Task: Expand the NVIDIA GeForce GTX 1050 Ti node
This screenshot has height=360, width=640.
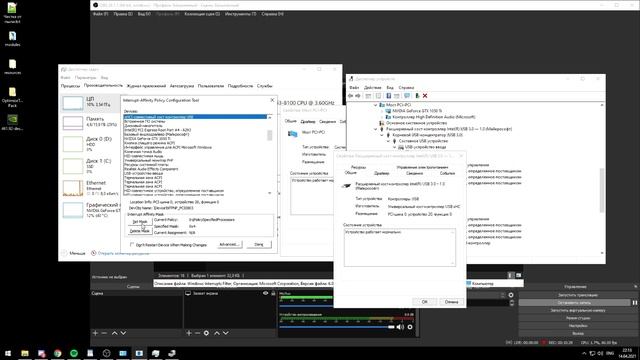Action: click(382, 111)
